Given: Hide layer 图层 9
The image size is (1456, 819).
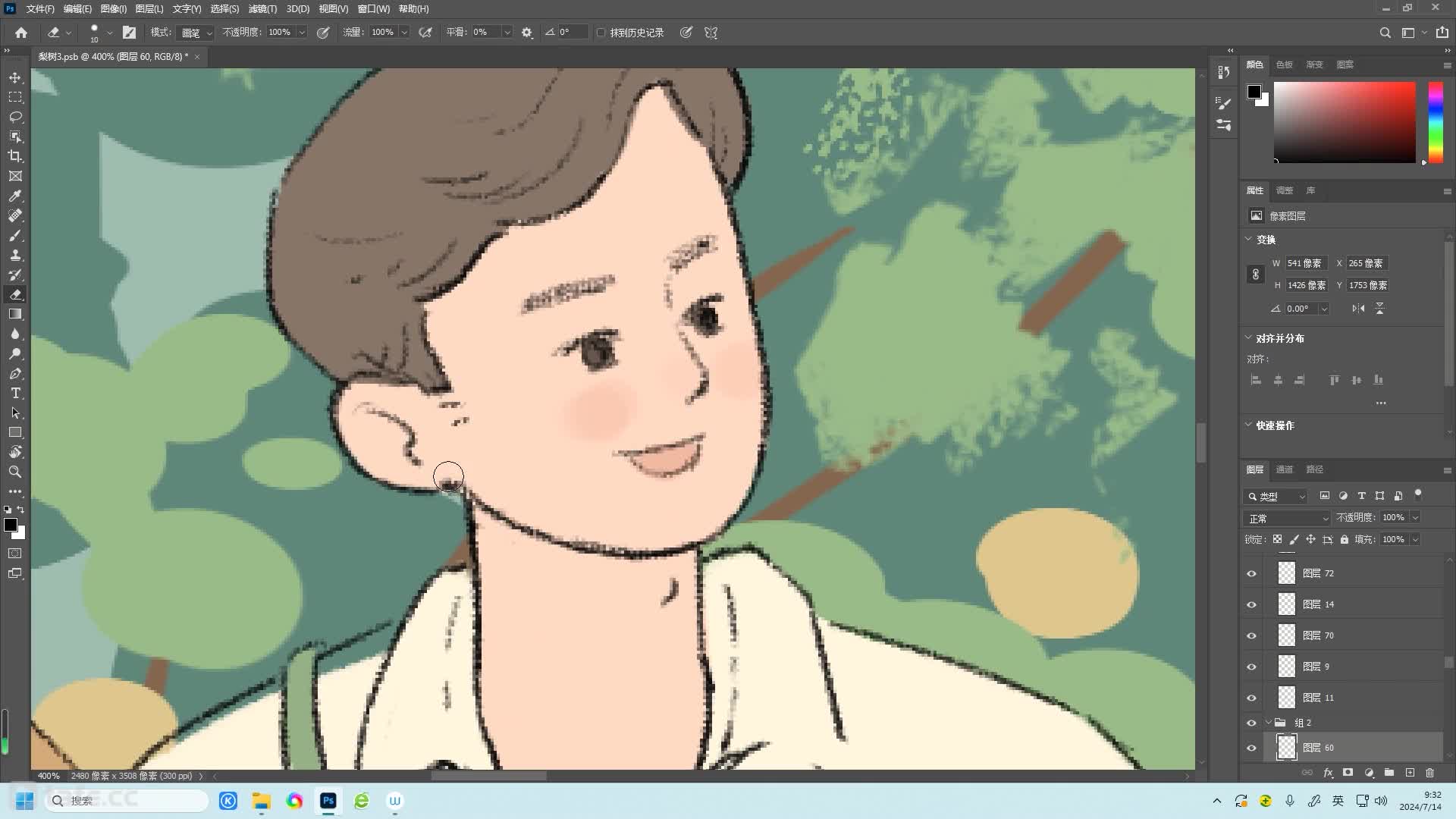Looking at the screenshot, I should pyautogui.click(x=1252, y=667).
